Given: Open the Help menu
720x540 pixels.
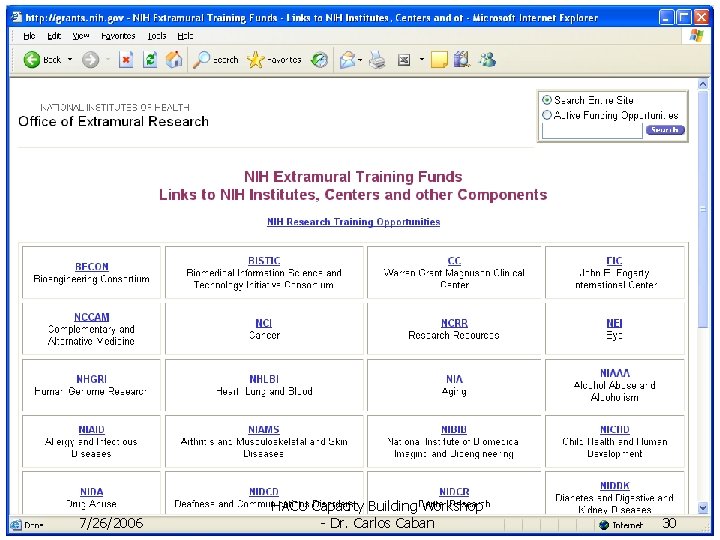Looking at the screenshot, I should (x=186, y=36).
